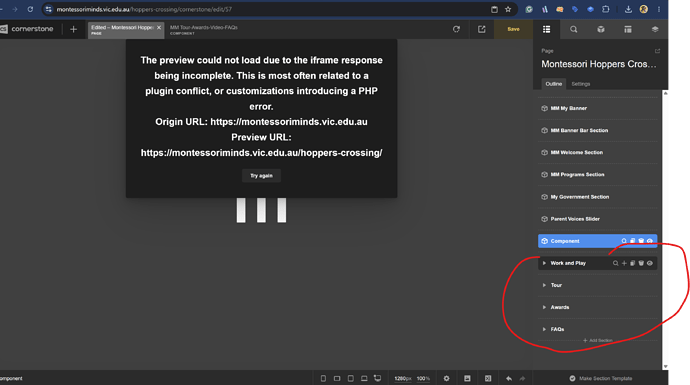Open the page in a new window using the external-link icon
This screenshot has width=690, height=385.
[482, 29]
